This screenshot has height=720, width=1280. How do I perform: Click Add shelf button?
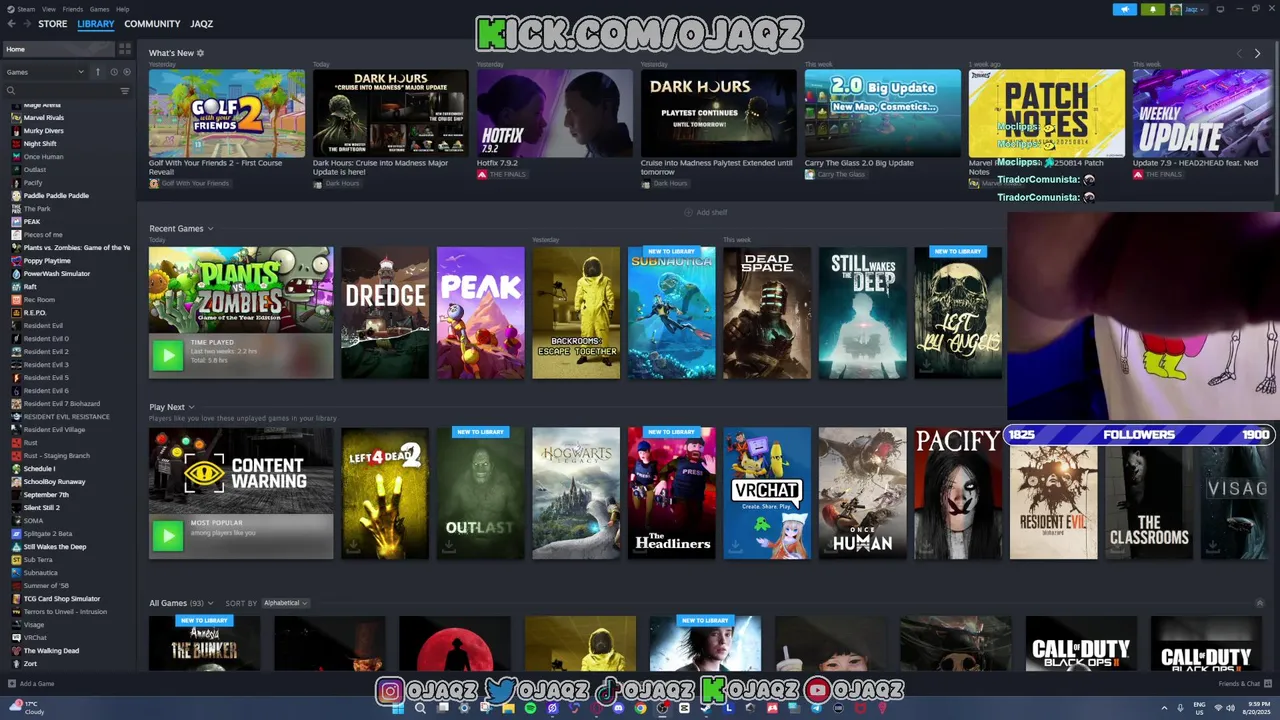705,212
